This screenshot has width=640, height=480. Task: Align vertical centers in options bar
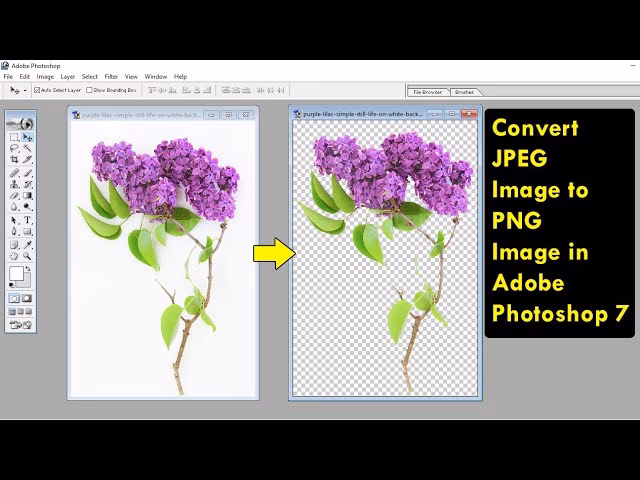162,90
